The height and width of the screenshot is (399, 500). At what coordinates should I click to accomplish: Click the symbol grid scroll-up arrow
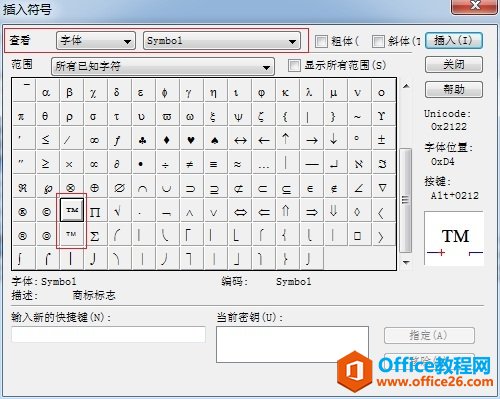click(406, 86)
